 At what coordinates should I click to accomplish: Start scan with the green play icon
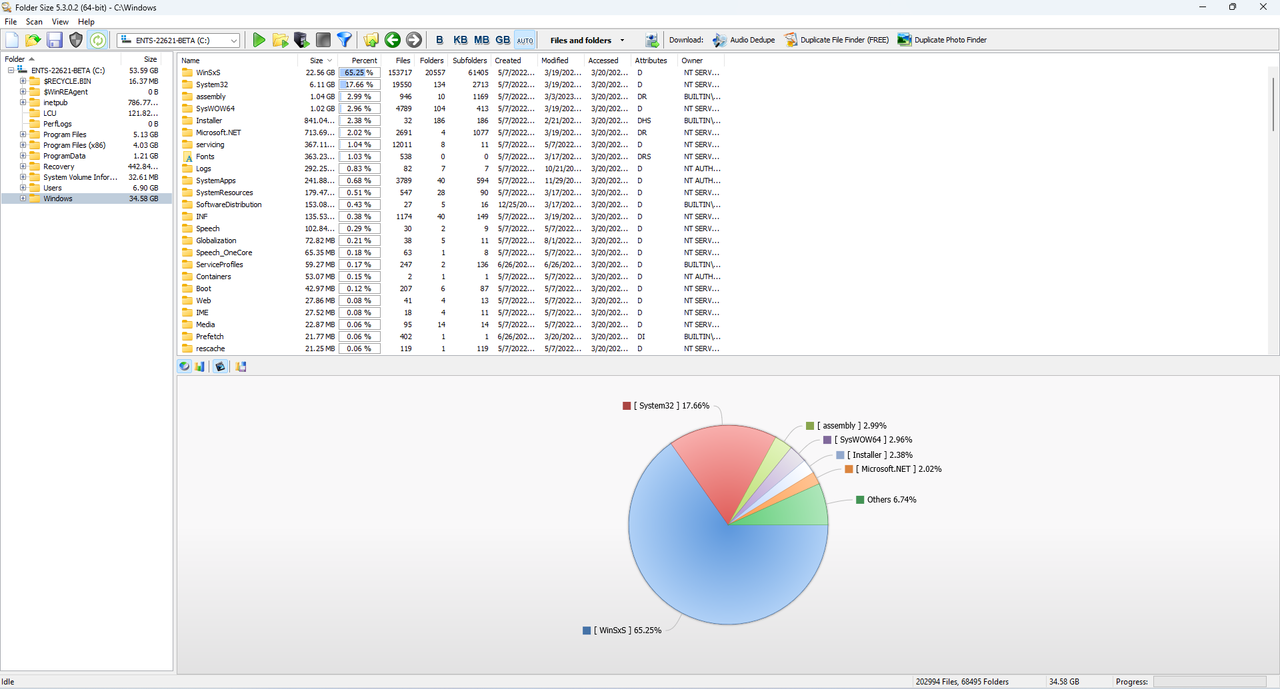[259, 40]
